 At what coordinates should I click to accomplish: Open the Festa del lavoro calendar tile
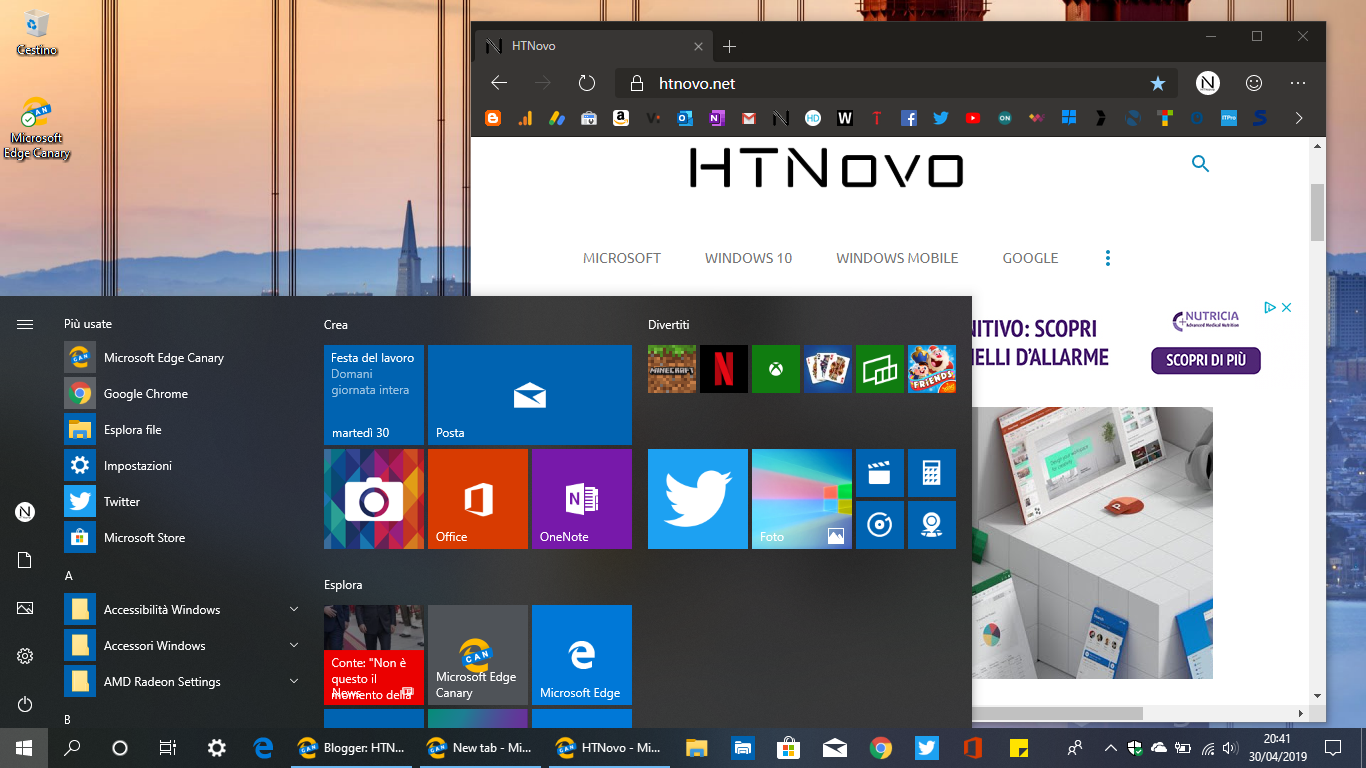[374, 395]
